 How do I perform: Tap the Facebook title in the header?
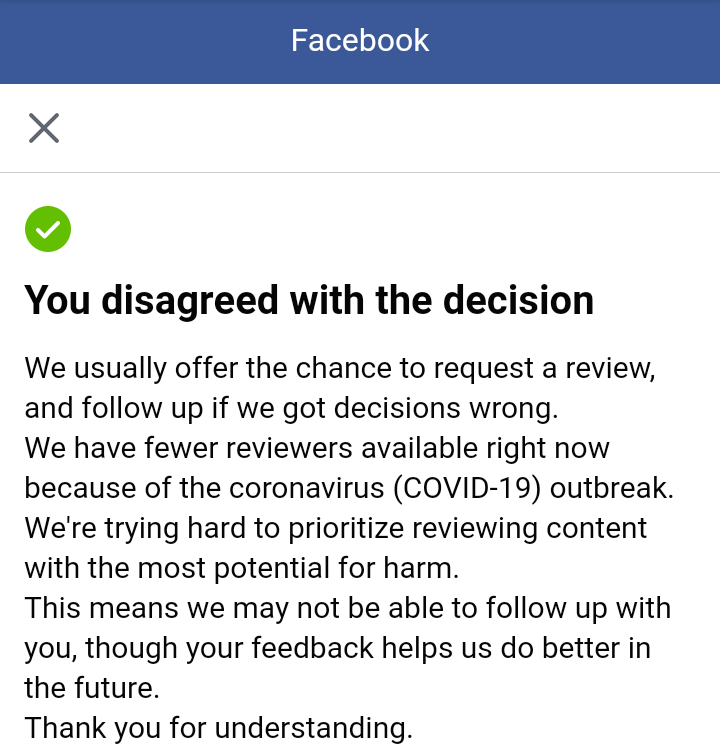(360, 41)
